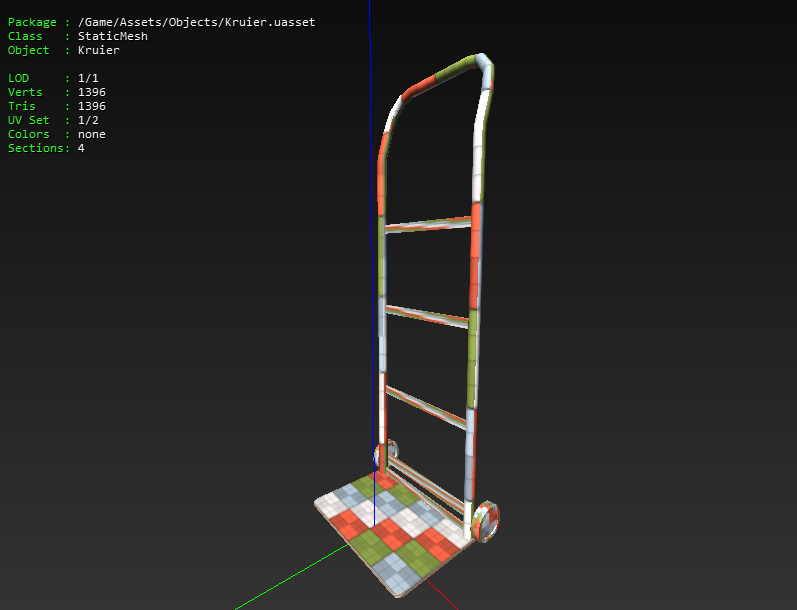Click the Tris count 1396
Image resolution: width=797 pixels, height=610 pixels.
(x=91, y=106)
